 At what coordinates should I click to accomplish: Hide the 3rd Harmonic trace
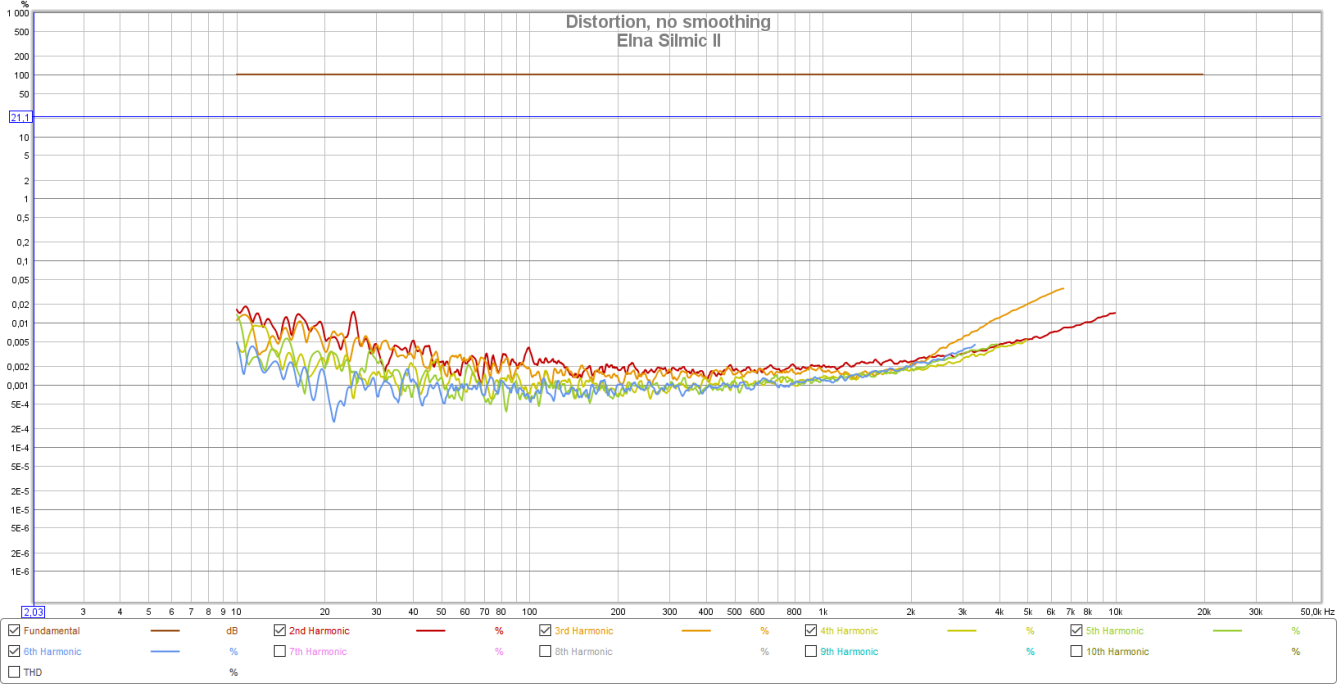tap(545, 631)
